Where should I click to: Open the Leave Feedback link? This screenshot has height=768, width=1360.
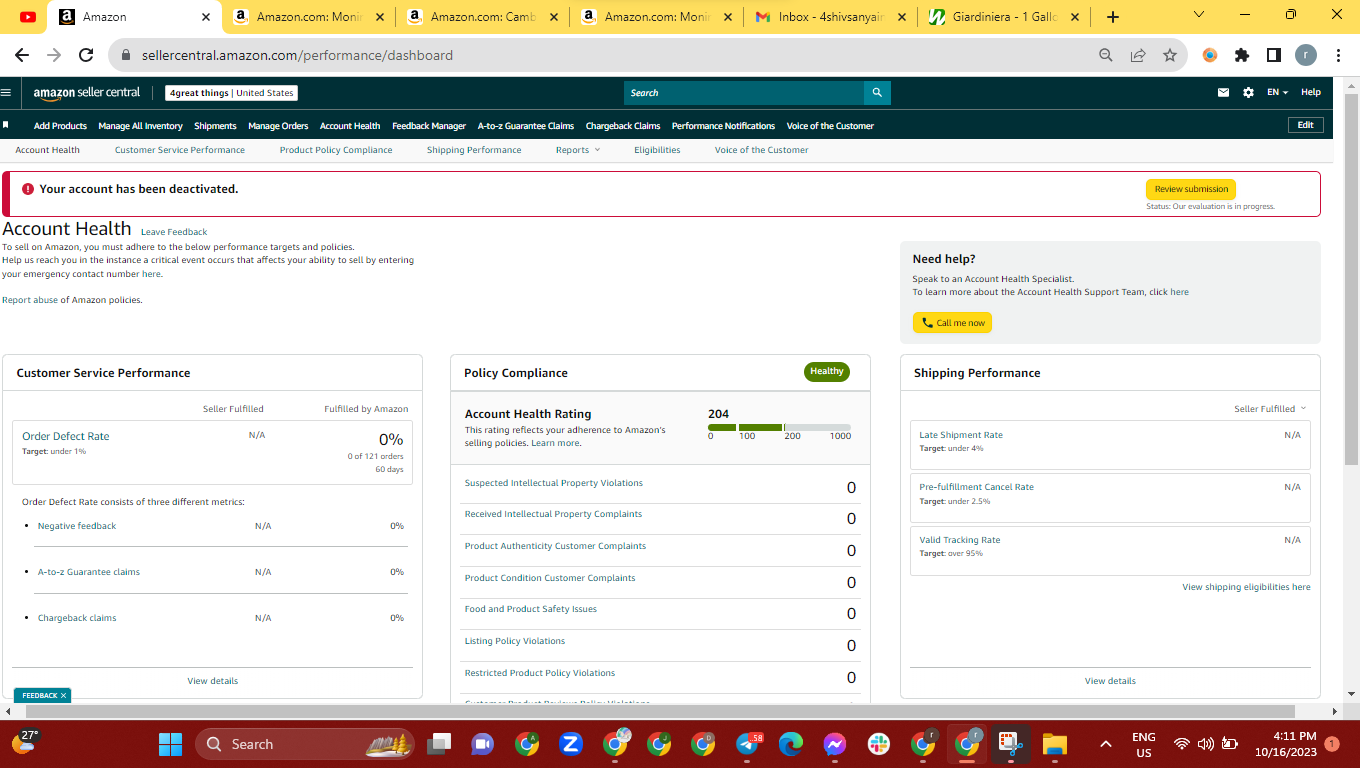coord(174,232)
